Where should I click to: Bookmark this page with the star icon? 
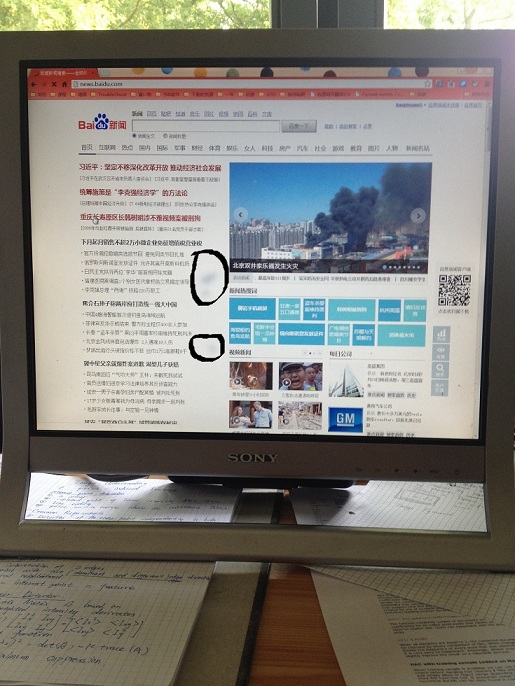(x=427, y=84)
